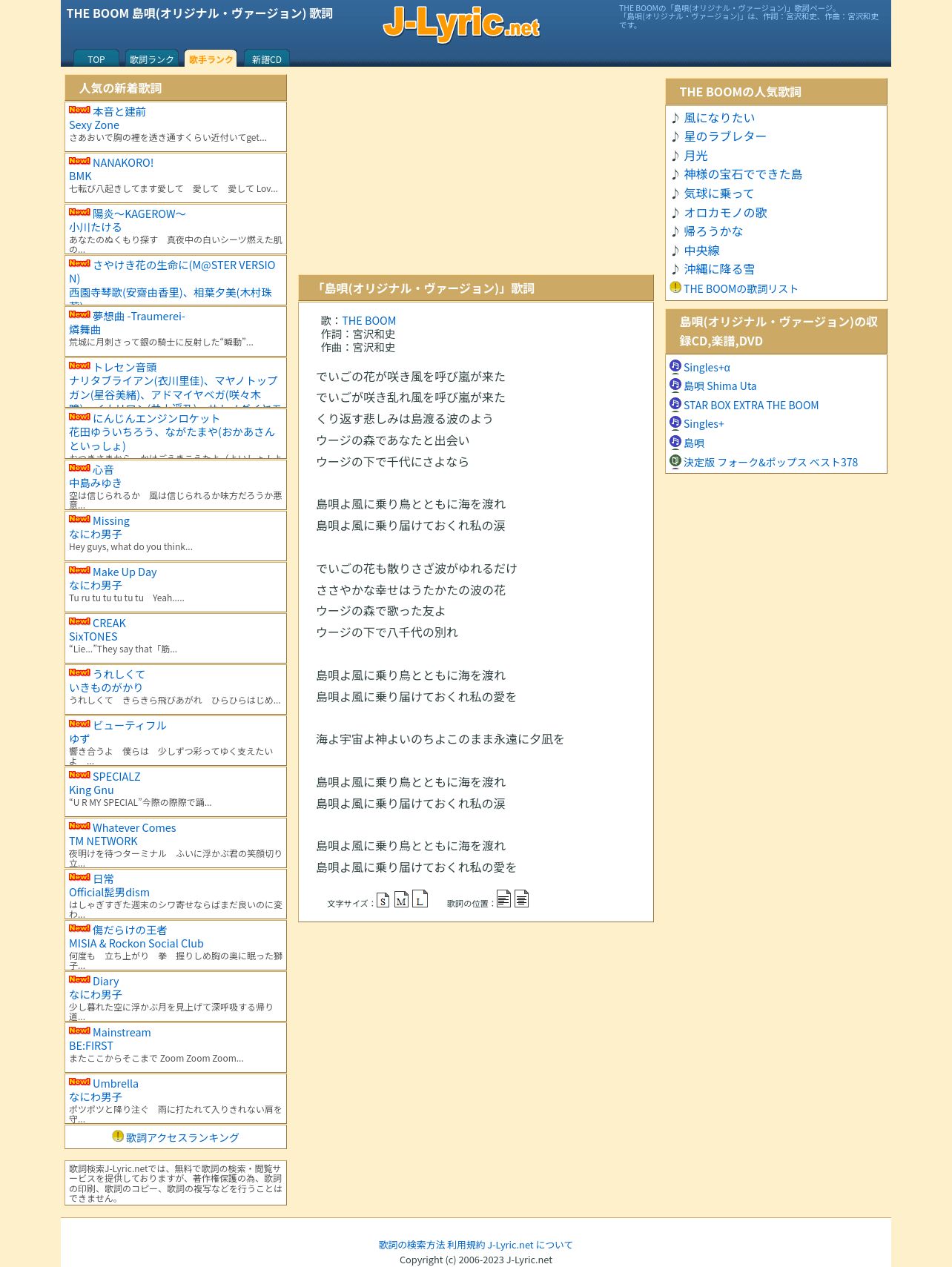Screen dimensions: 952x1267
Task: Open 星のラブレター lyrics
Action: [x=725, y=136]
